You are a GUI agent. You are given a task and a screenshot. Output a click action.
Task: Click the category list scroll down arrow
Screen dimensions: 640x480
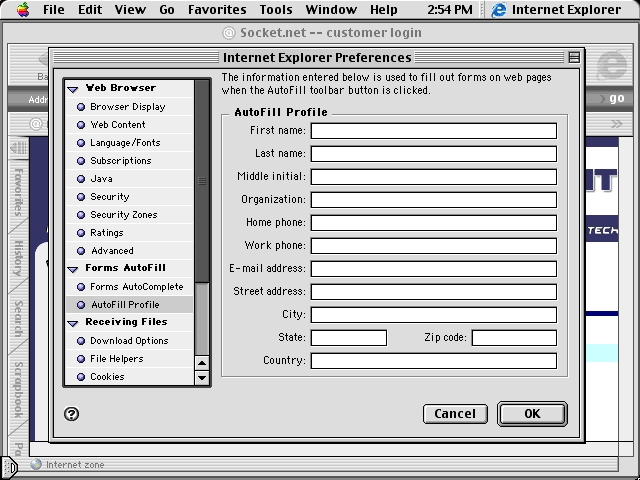202,378
